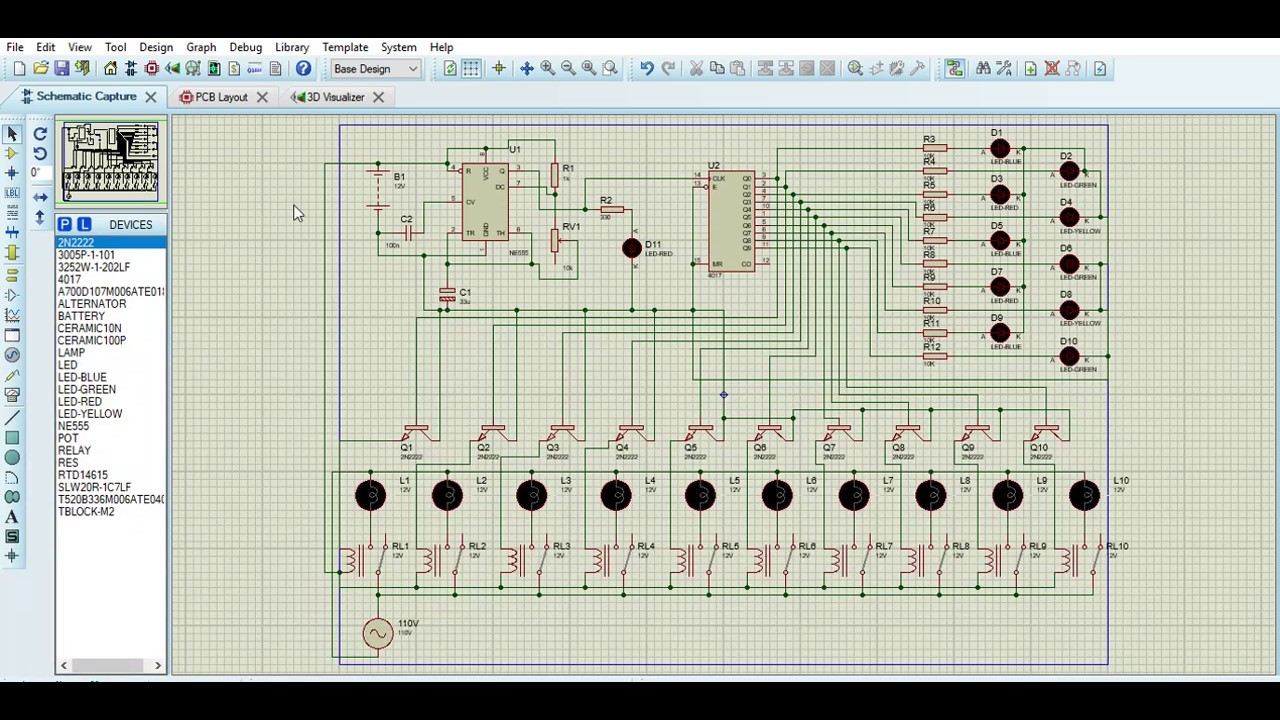The height and width of the screenshot is (720, 1280).
Task: Open the Graph menu
Action: click(201, 47)
